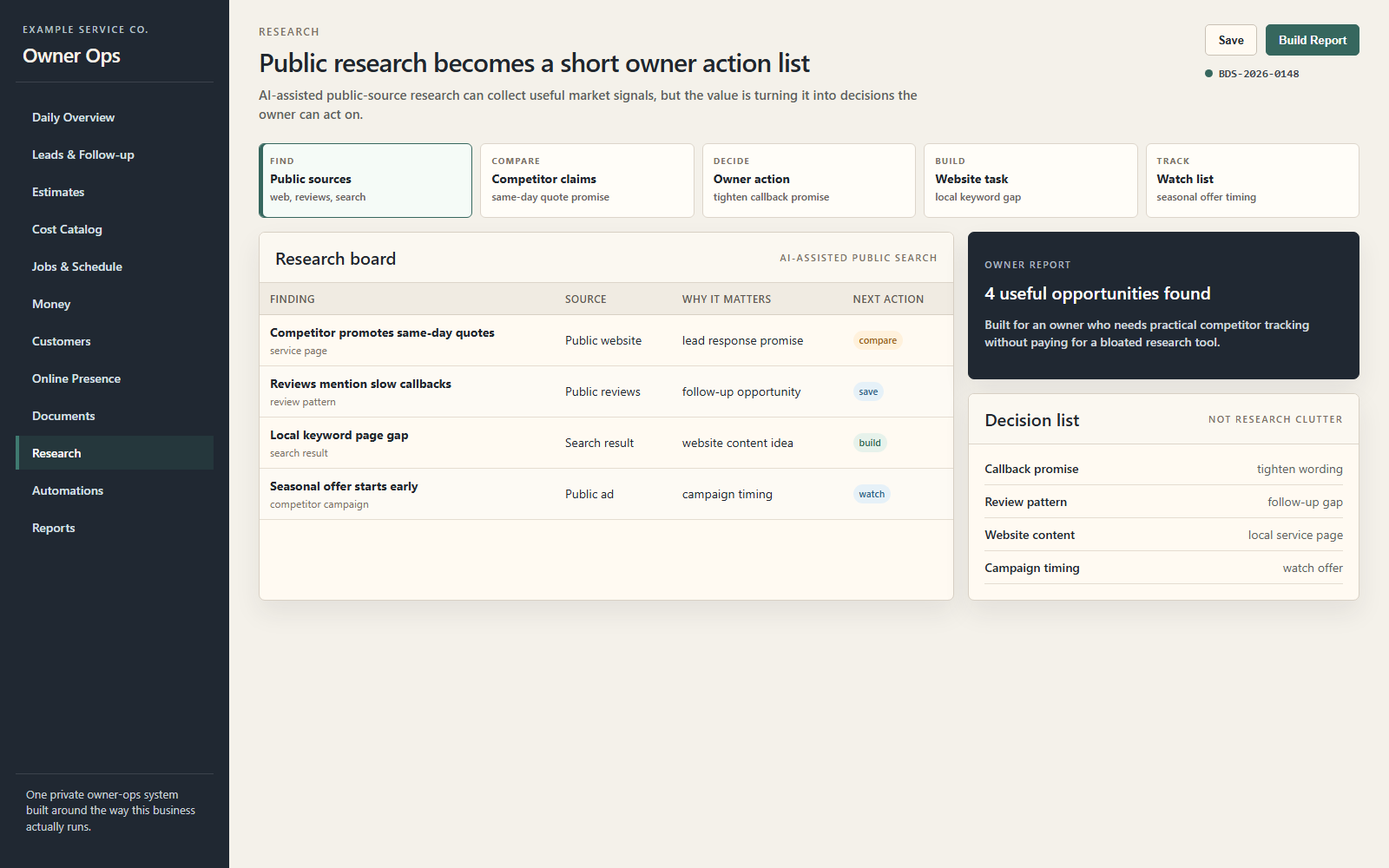Click '4 useful opportunities found' heading
This screenshot has width=1389, height=868.
pos(1097,293)
